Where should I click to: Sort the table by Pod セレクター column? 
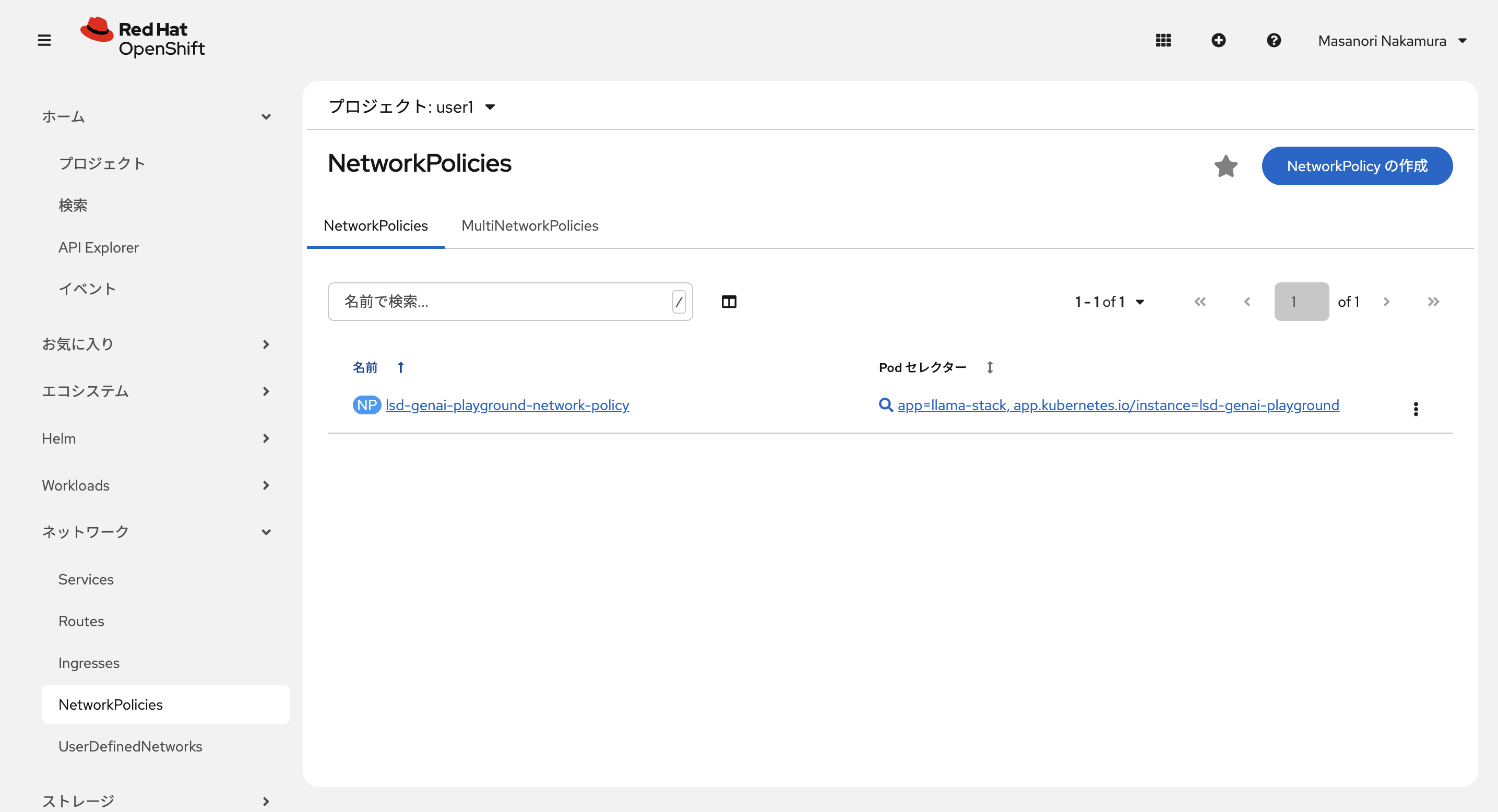(x=922, y=367)
